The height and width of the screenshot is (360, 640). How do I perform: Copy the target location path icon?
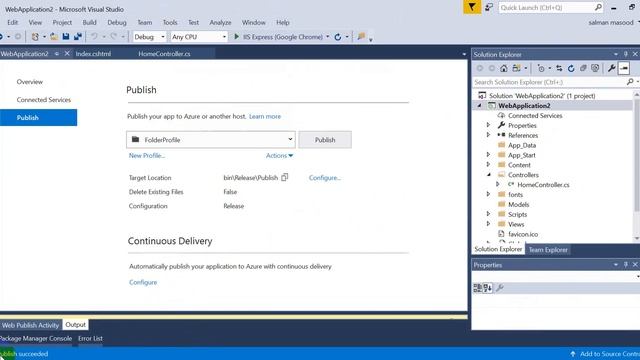tap(284, 177)
